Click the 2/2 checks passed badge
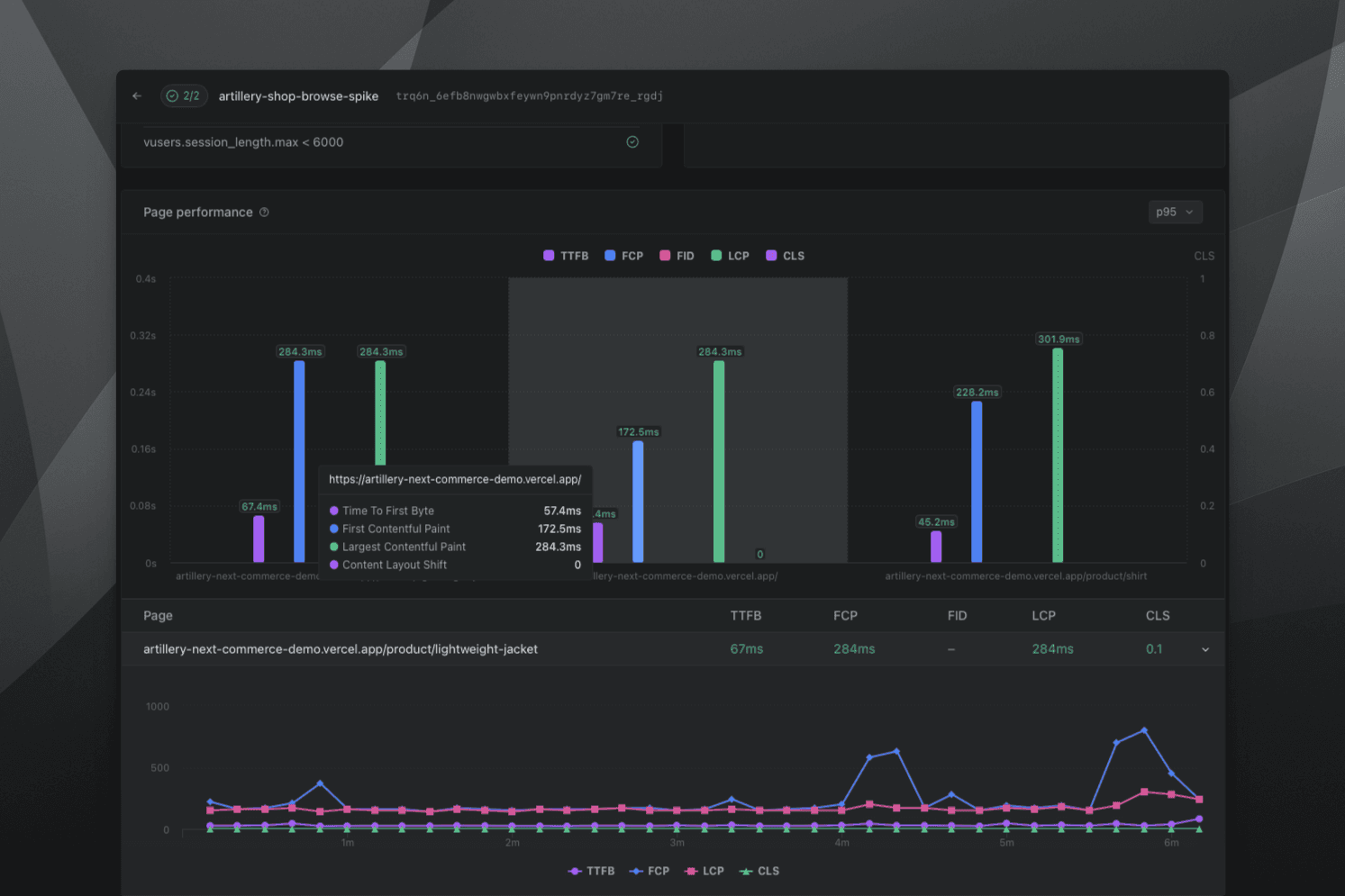 [184, 95]
